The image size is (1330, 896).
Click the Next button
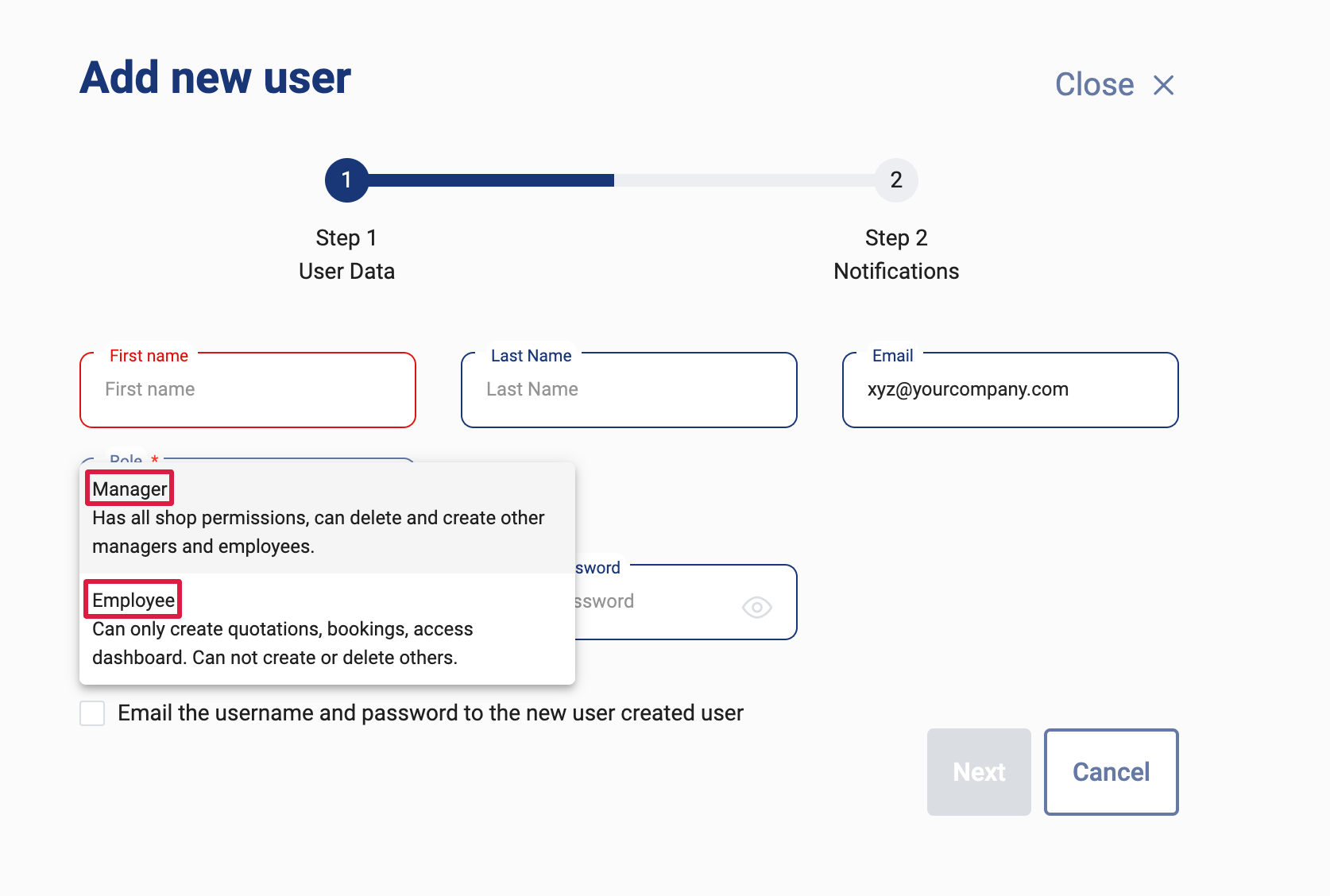(979, 772)
